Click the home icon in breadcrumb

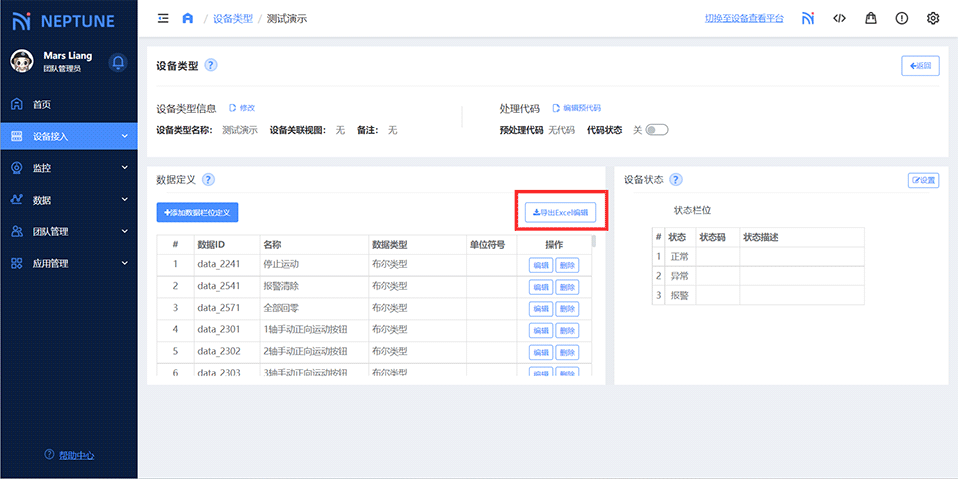click(187, 18)
